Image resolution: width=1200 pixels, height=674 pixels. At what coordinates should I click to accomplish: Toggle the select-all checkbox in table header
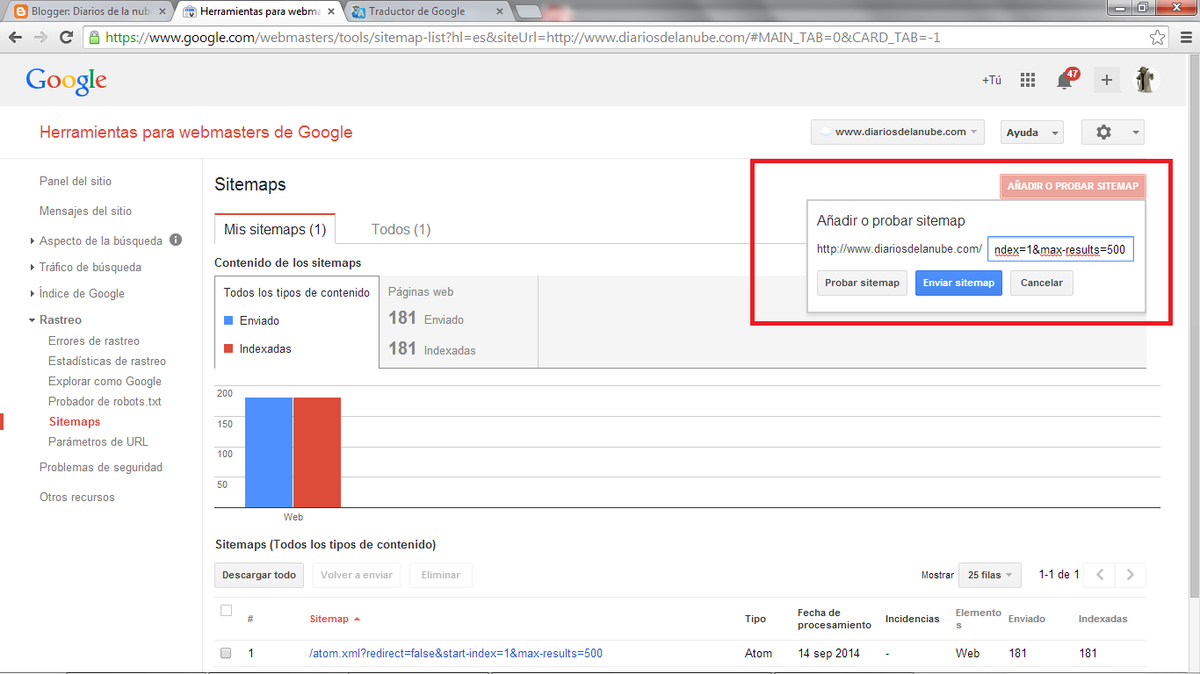click(x=226, y=611)
